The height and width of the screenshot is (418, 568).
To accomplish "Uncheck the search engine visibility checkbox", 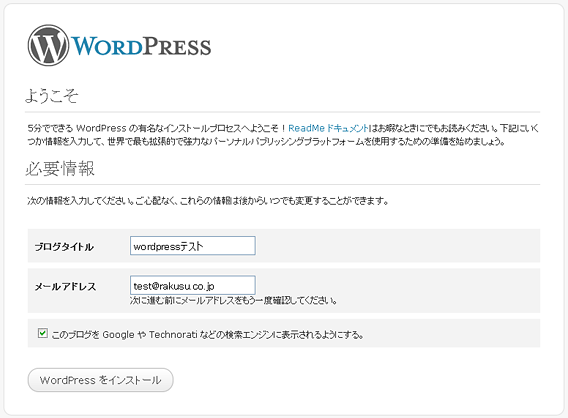I will (x=43, y=333).
